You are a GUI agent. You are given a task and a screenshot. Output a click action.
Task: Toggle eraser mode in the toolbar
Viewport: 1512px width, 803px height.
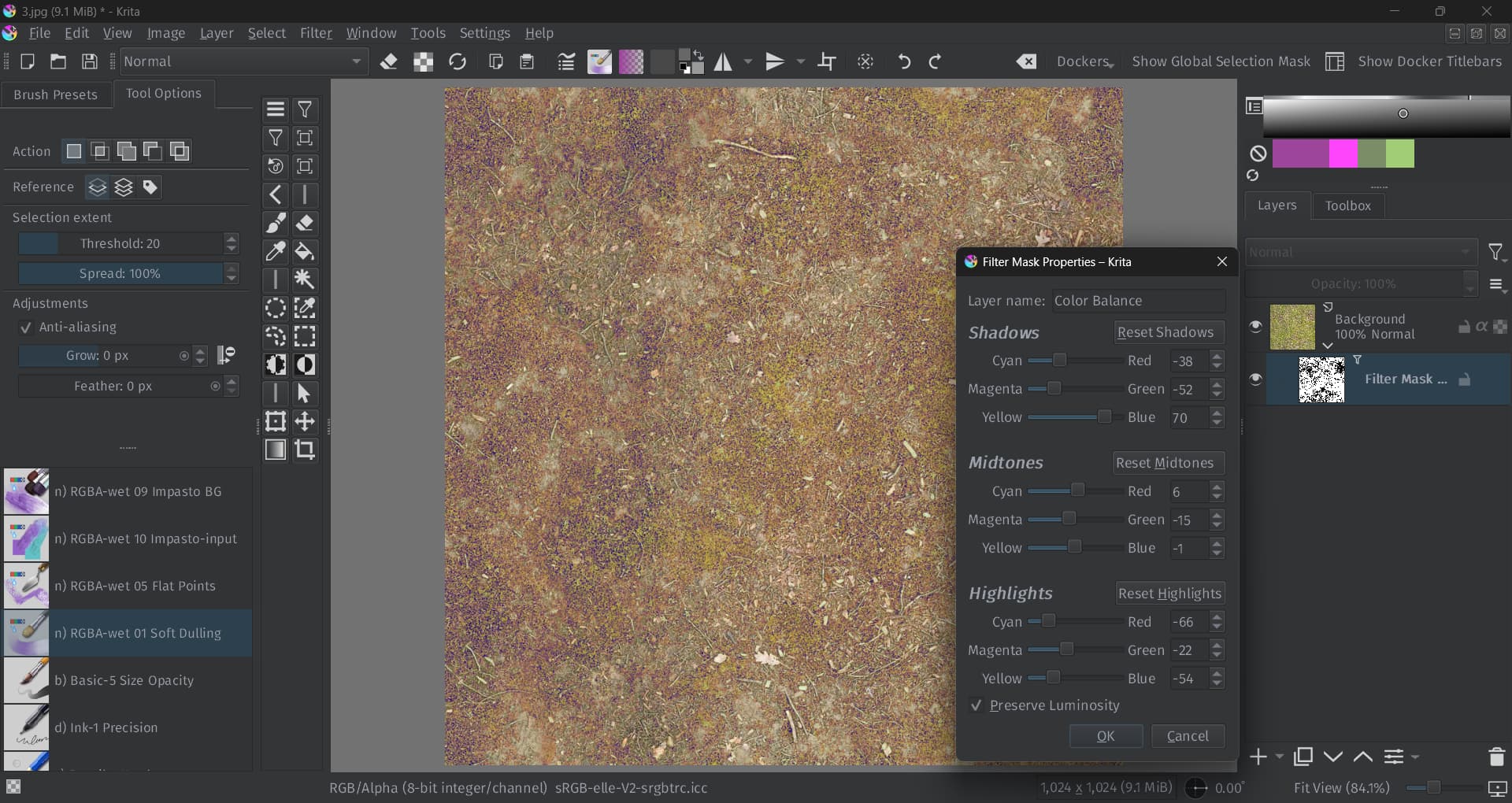pos(388,61)
